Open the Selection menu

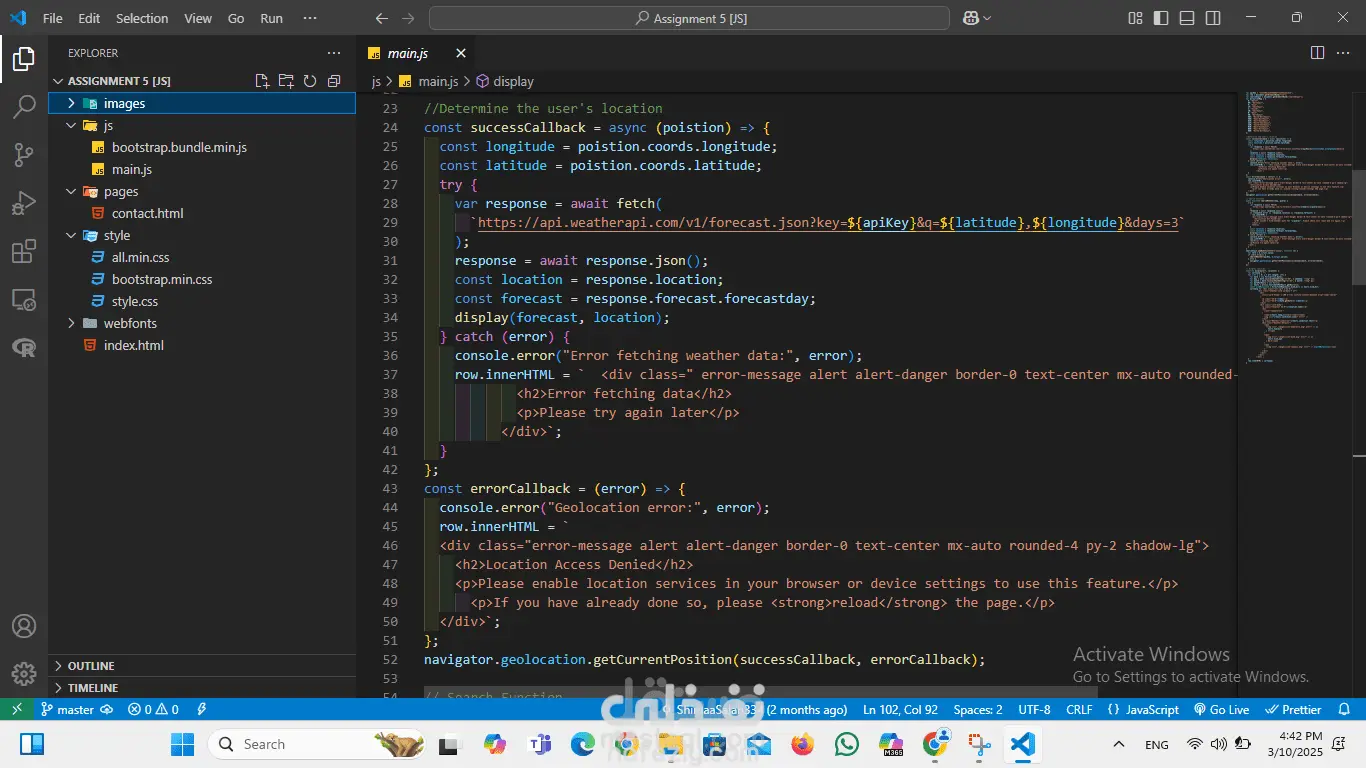142,18
